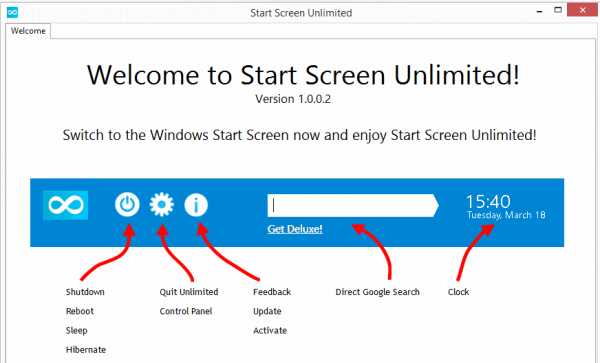Click the Direct Google Search label
Screen dimensions: 600x363
coord(377,292)
